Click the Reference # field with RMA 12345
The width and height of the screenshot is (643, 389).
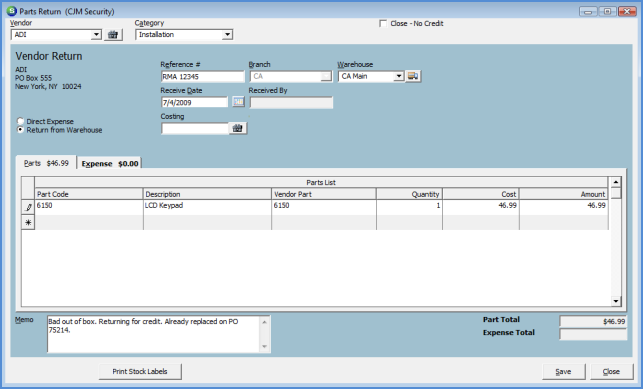coord(203,76)
